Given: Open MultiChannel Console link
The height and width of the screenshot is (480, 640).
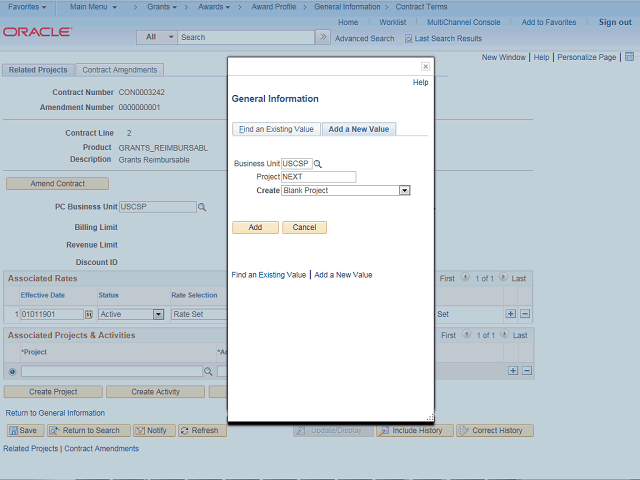Looking at the screenshot, I should [x=463, y=22].
